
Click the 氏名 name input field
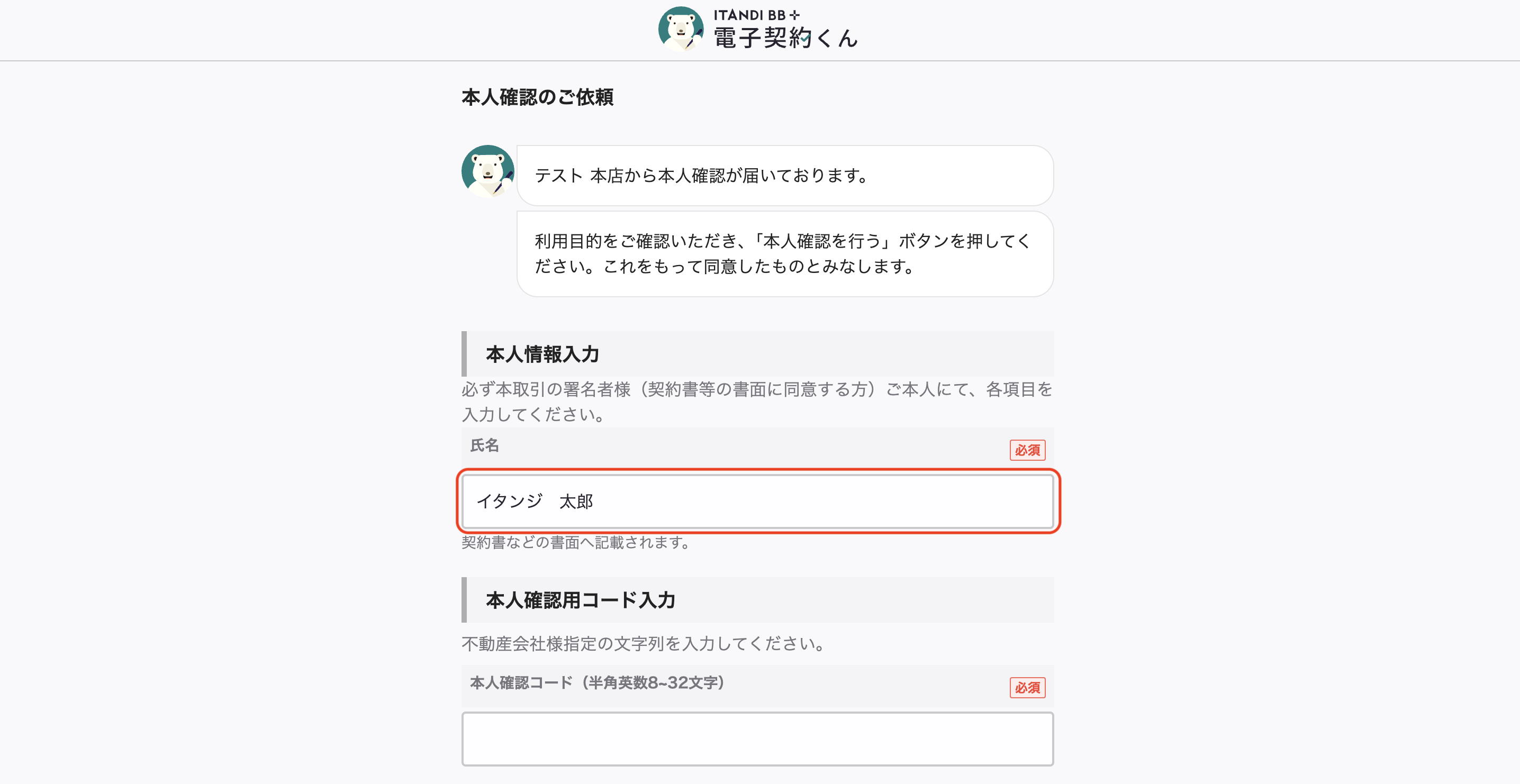click(758, 502)
